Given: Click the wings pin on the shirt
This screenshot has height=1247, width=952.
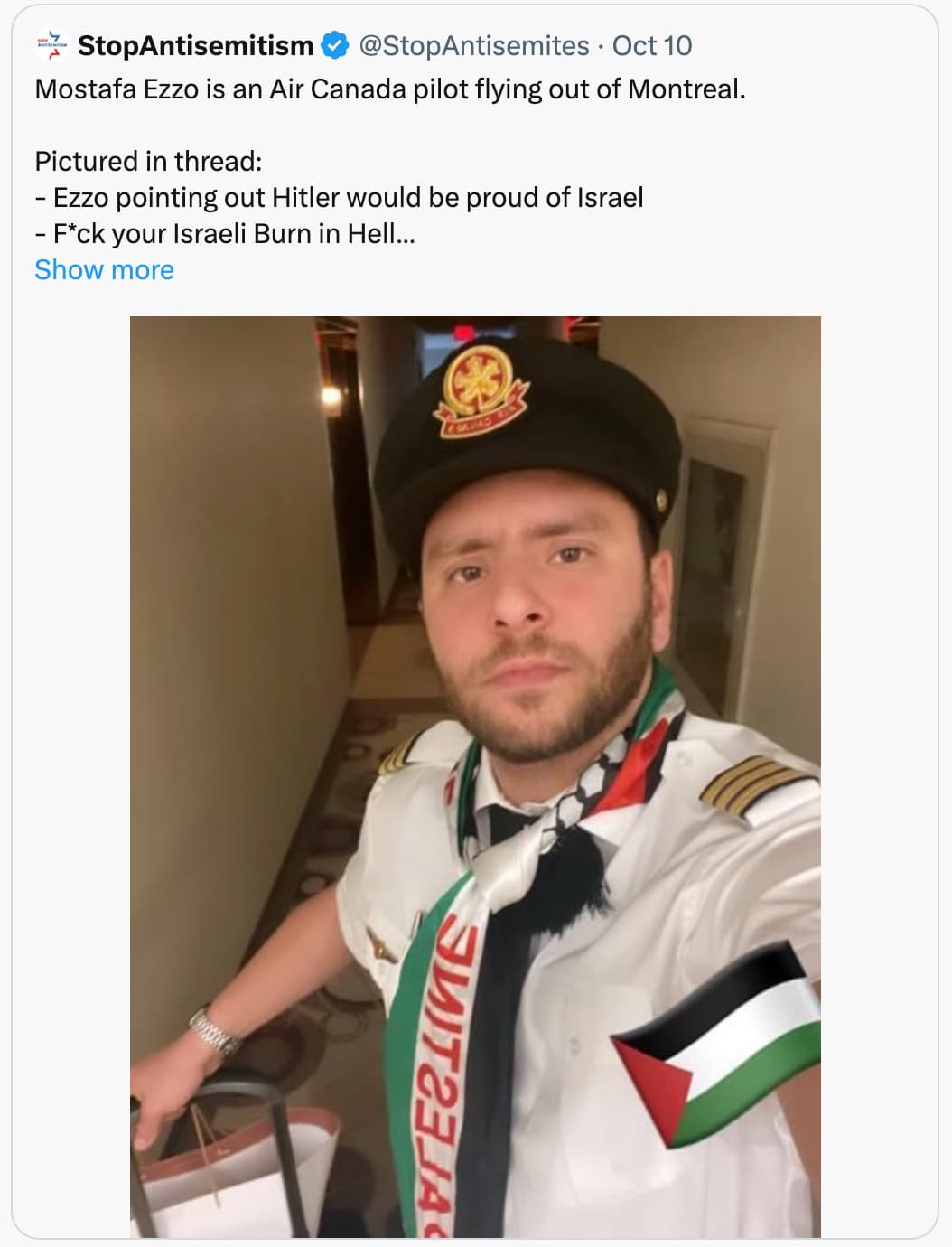Looking at the screenshot, I should [382, 944].
